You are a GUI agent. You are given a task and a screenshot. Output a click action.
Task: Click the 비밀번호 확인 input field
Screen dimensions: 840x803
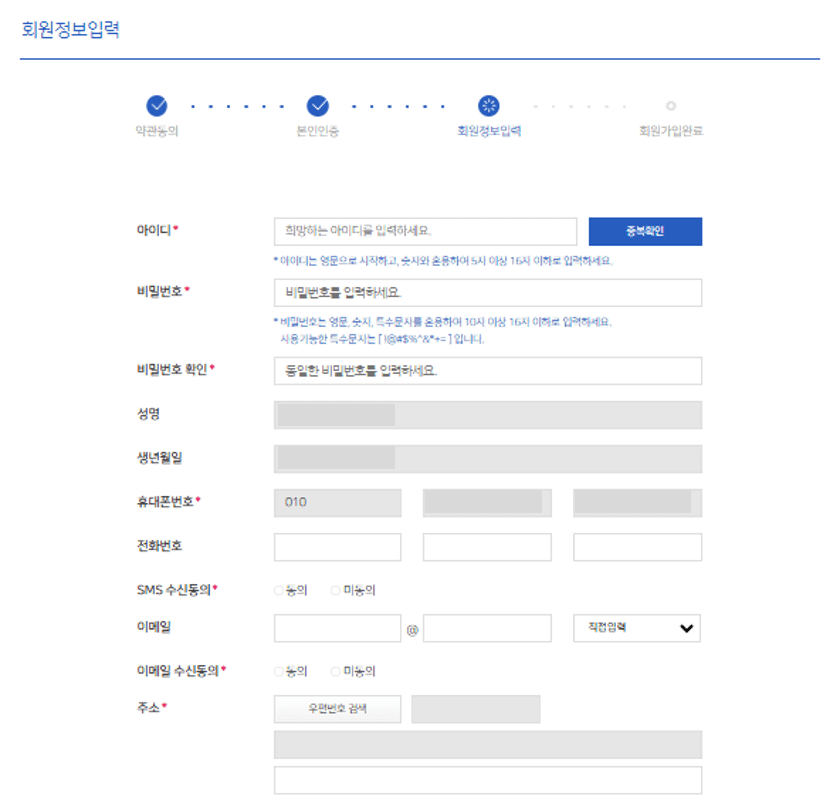point(487,371)
